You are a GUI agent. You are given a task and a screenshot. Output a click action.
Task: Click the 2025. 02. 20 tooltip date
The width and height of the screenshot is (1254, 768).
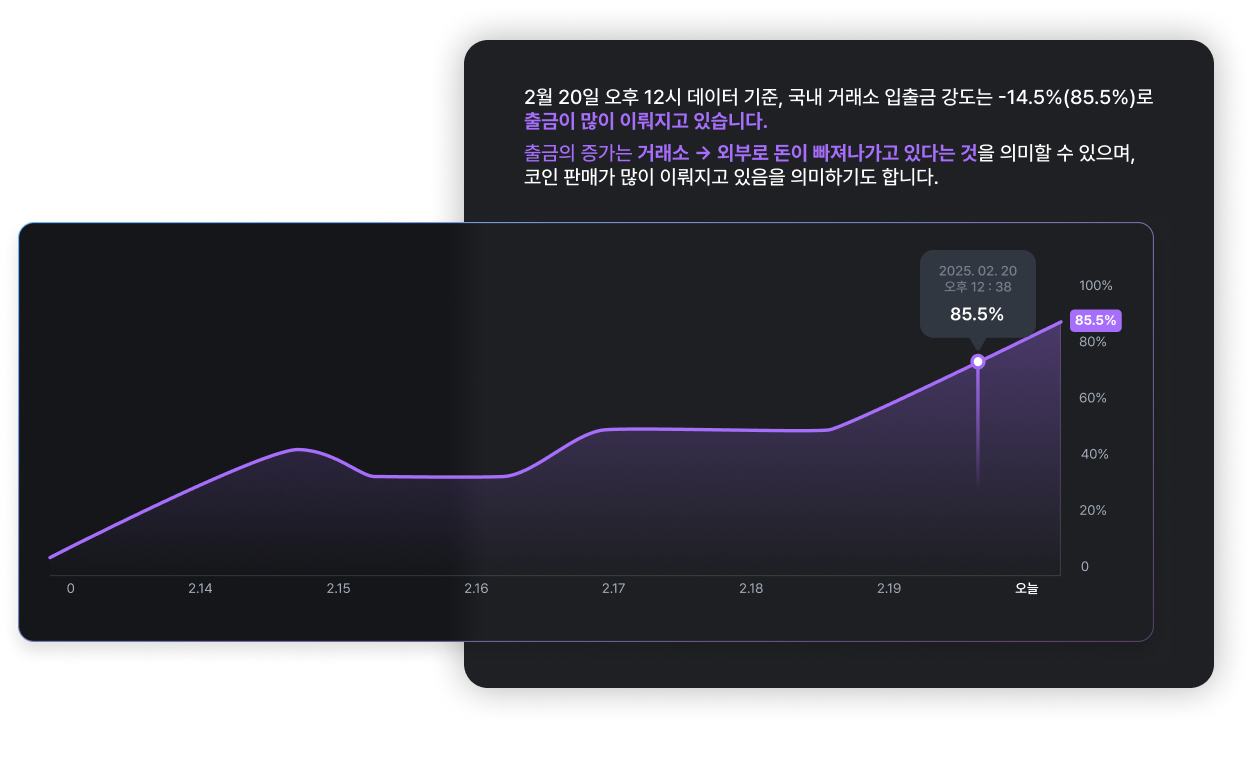(x=977, y=271)
